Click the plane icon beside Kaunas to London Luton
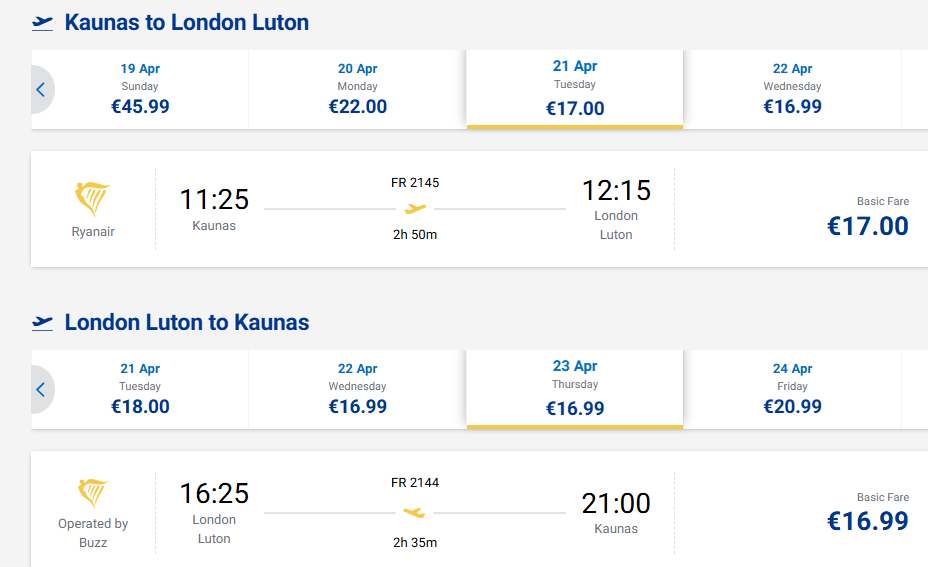This screenshot has width=928, height=567. [42, 23]
